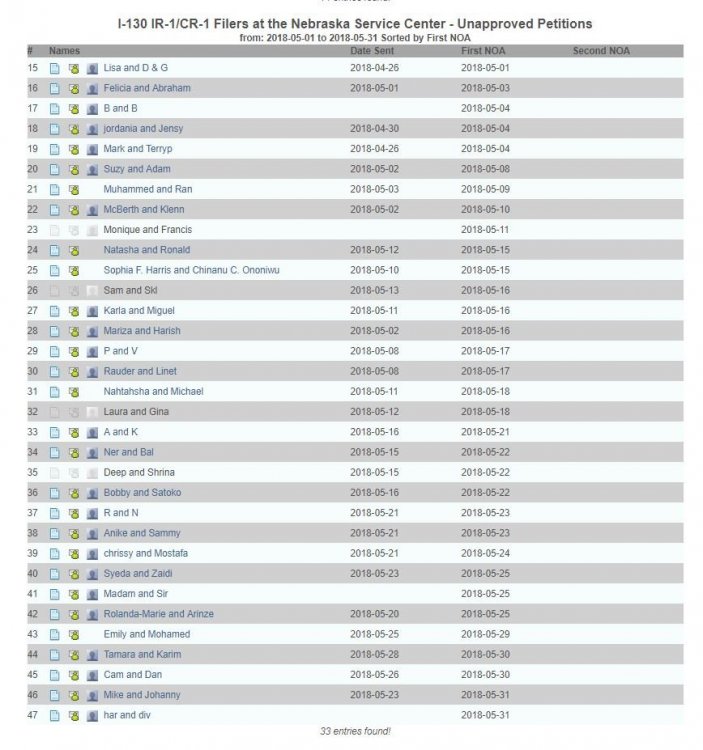Open document icon for Sophia F. Harris row
Image resolution: width=703 pixels, height=750 pixels.
pyautogui.click(x=55, y=271)
